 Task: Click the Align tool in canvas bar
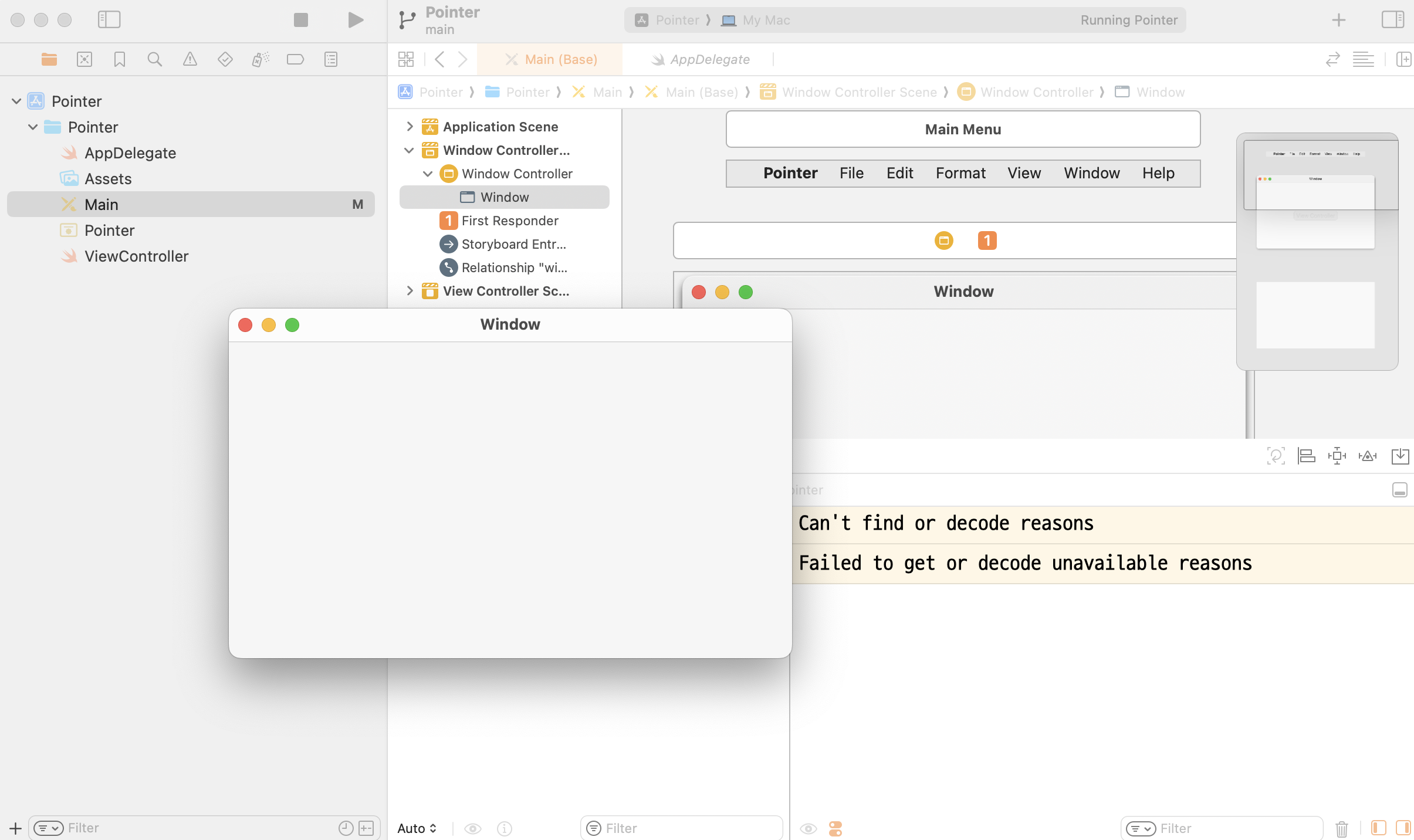pos(1306,456)
